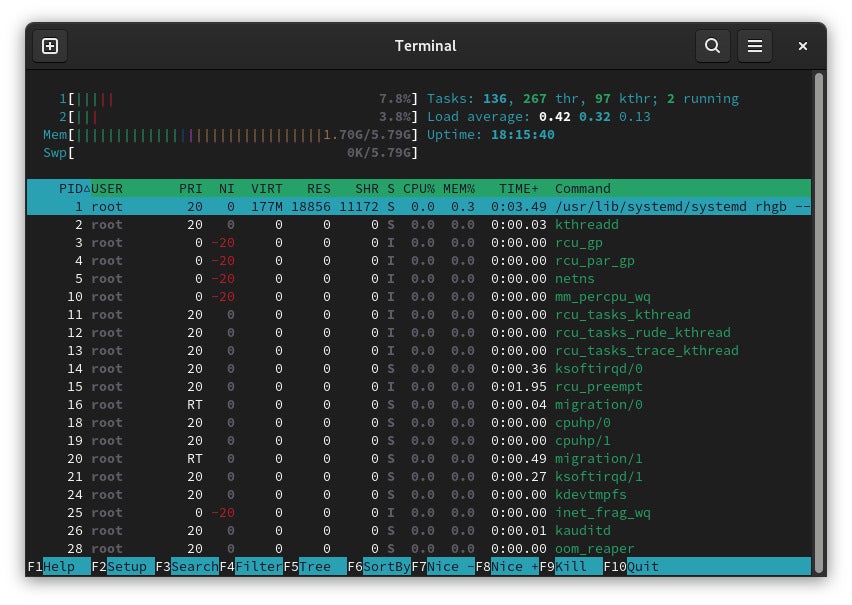Screen dimensions: 852x605
Task: Click the terminal vertical scrollbar
Action: pyautogui.click(x=819, y=321)
